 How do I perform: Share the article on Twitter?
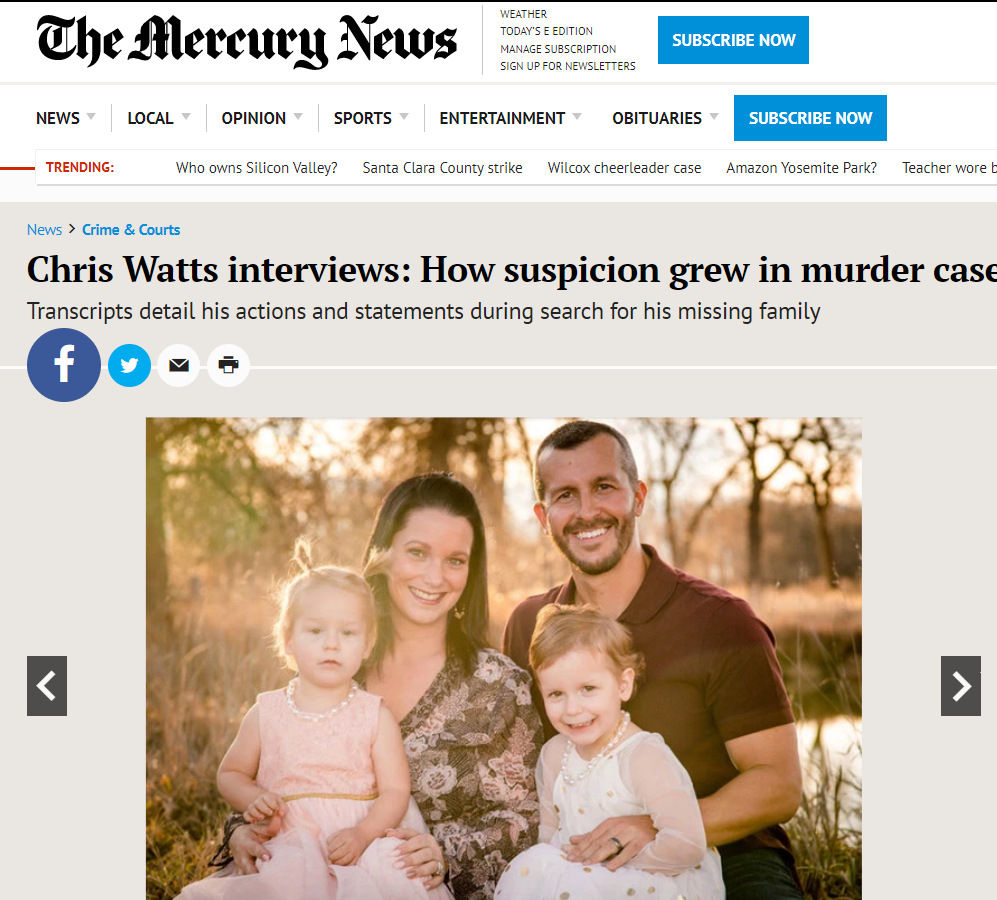click(129, 365)
